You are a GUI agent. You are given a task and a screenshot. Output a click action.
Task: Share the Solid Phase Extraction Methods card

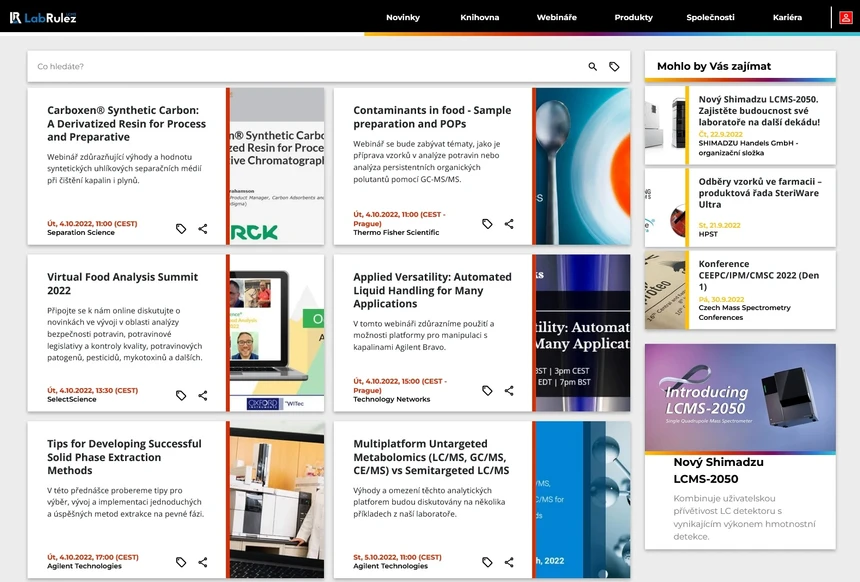coord(203,562)
